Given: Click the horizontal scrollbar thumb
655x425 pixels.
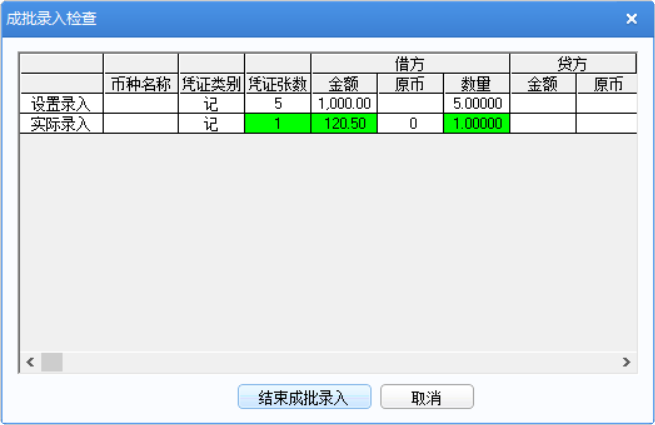Looking at the screenshot, I should tap(52, 362).
